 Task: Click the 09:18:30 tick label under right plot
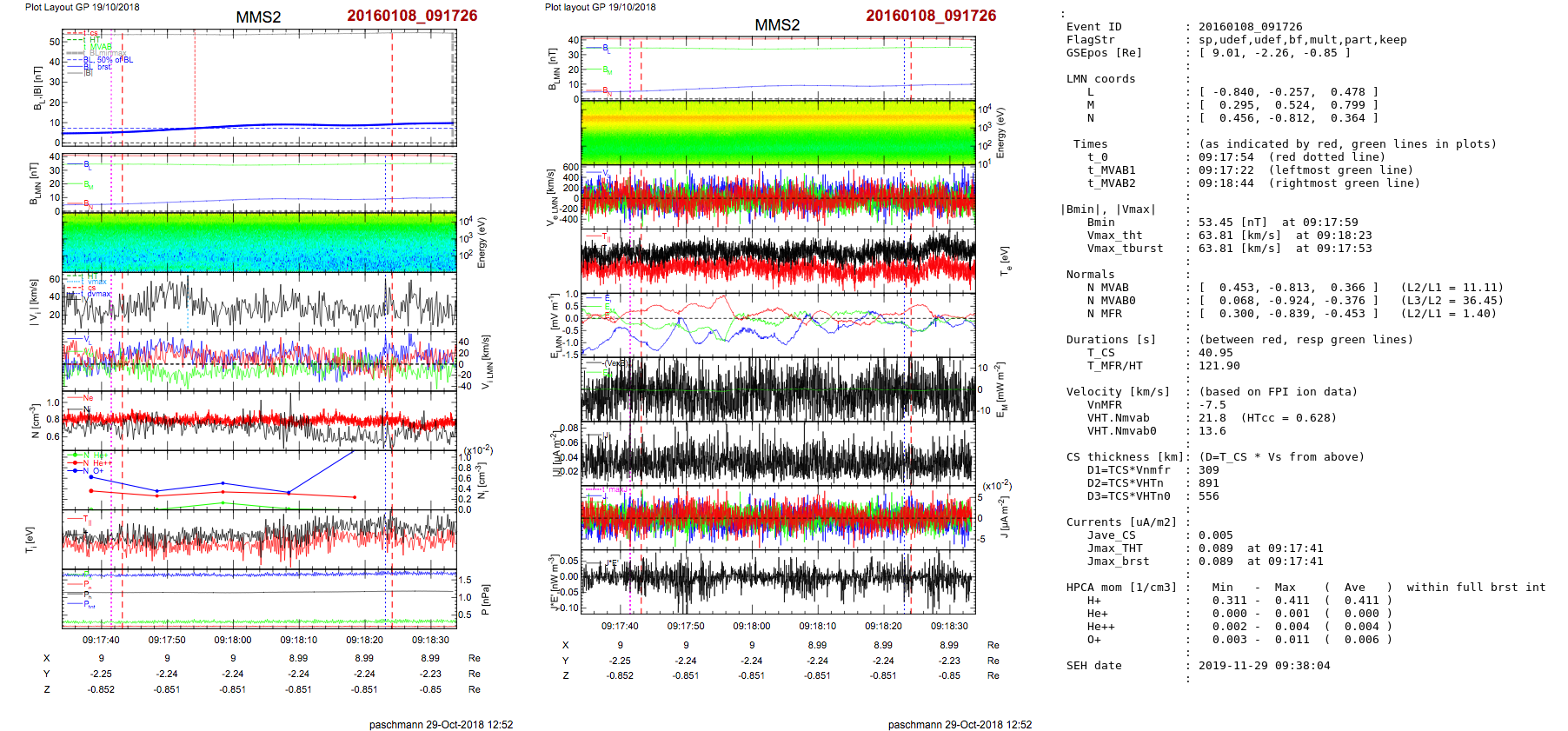(949, 626)
